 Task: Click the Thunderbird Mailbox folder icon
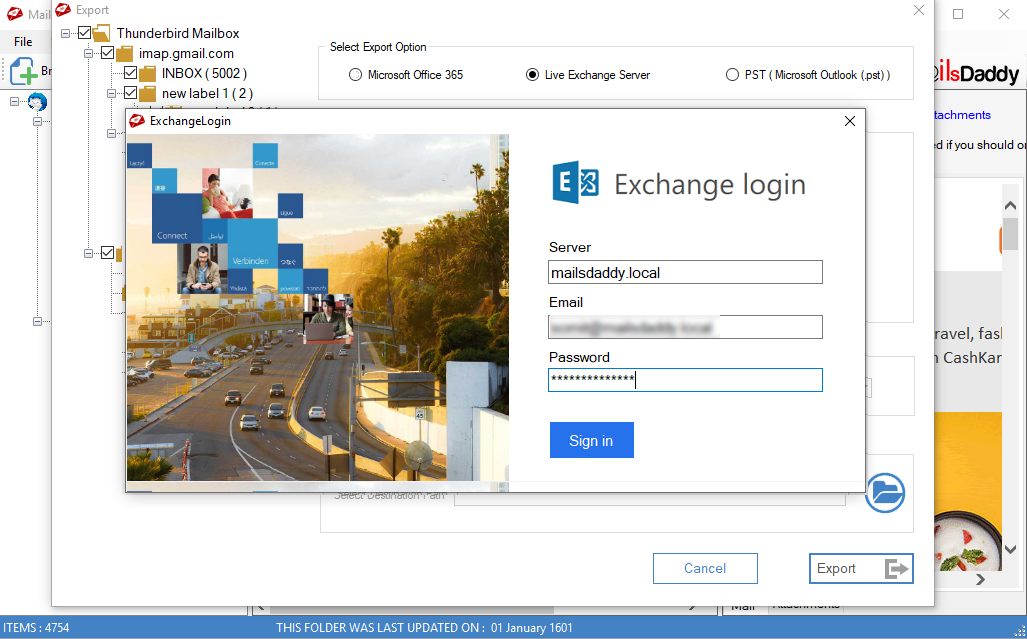pyautogui.click(x=102, y=33)
